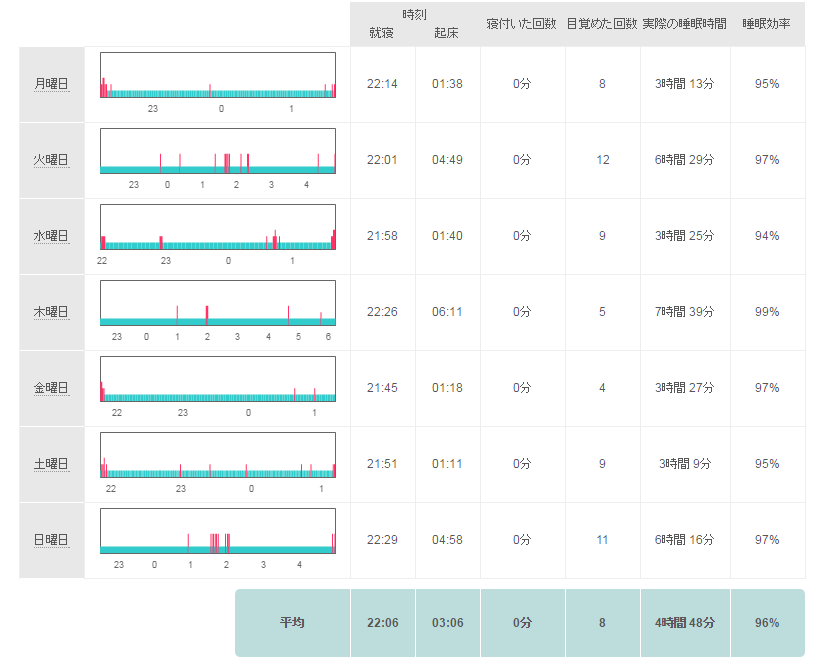Screen dimensions: 815x657
Task: Click the 起床 column header
Action: pos(446,33)
